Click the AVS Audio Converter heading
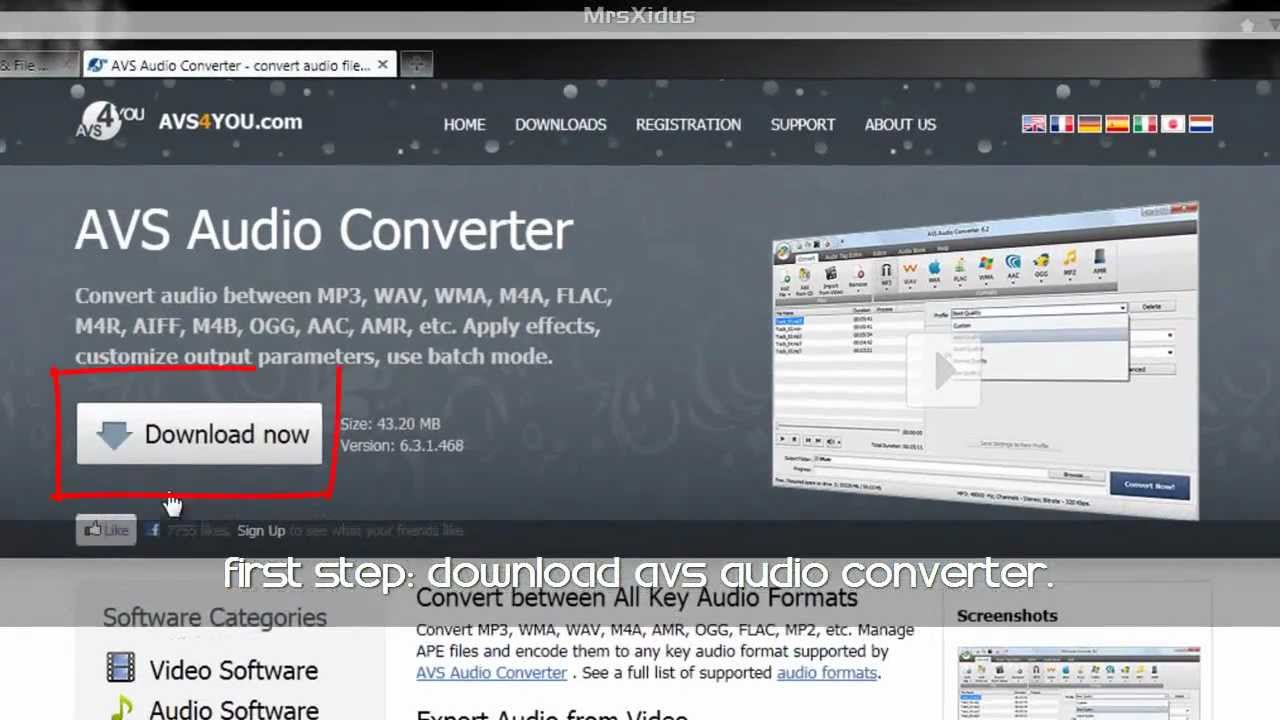The width and height of the screenshot is (1280, 720). pos(324,230)
